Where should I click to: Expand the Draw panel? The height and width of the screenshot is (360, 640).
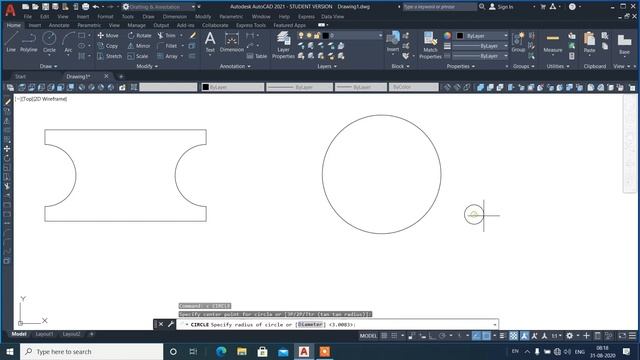coord(49,66)
